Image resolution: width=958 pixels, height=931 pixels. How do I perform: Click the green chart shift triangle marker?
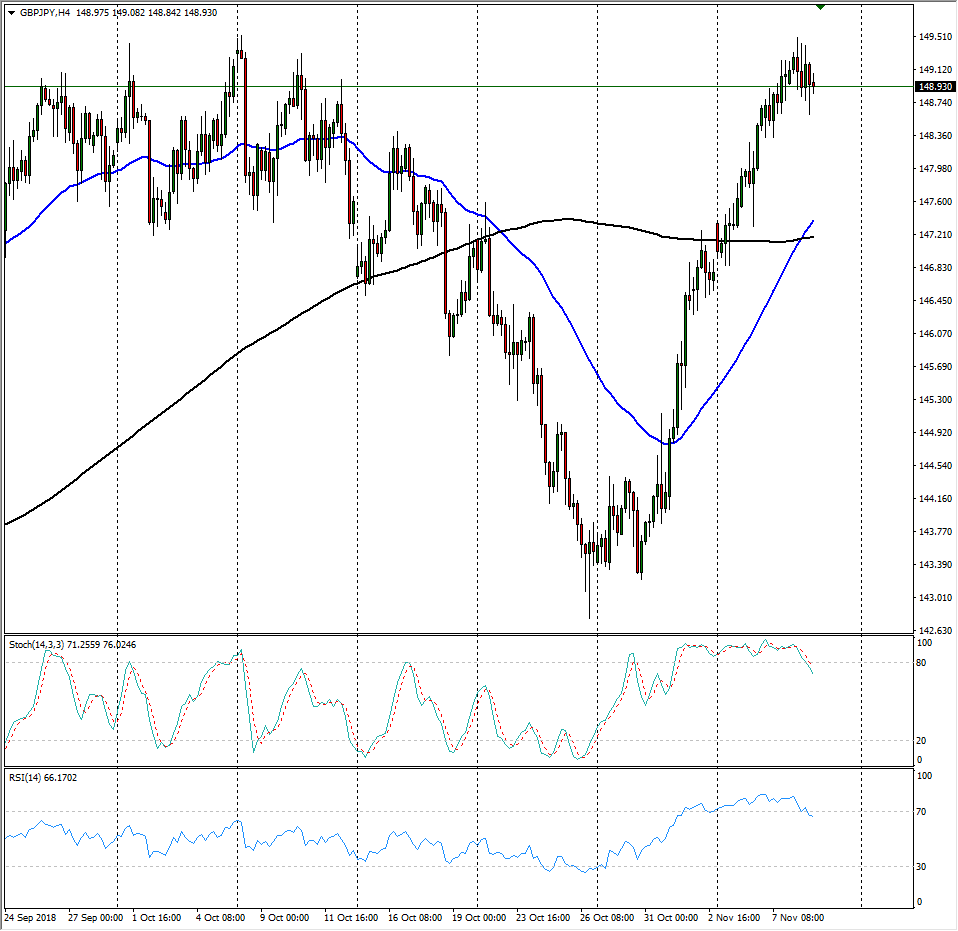[821, 7]
